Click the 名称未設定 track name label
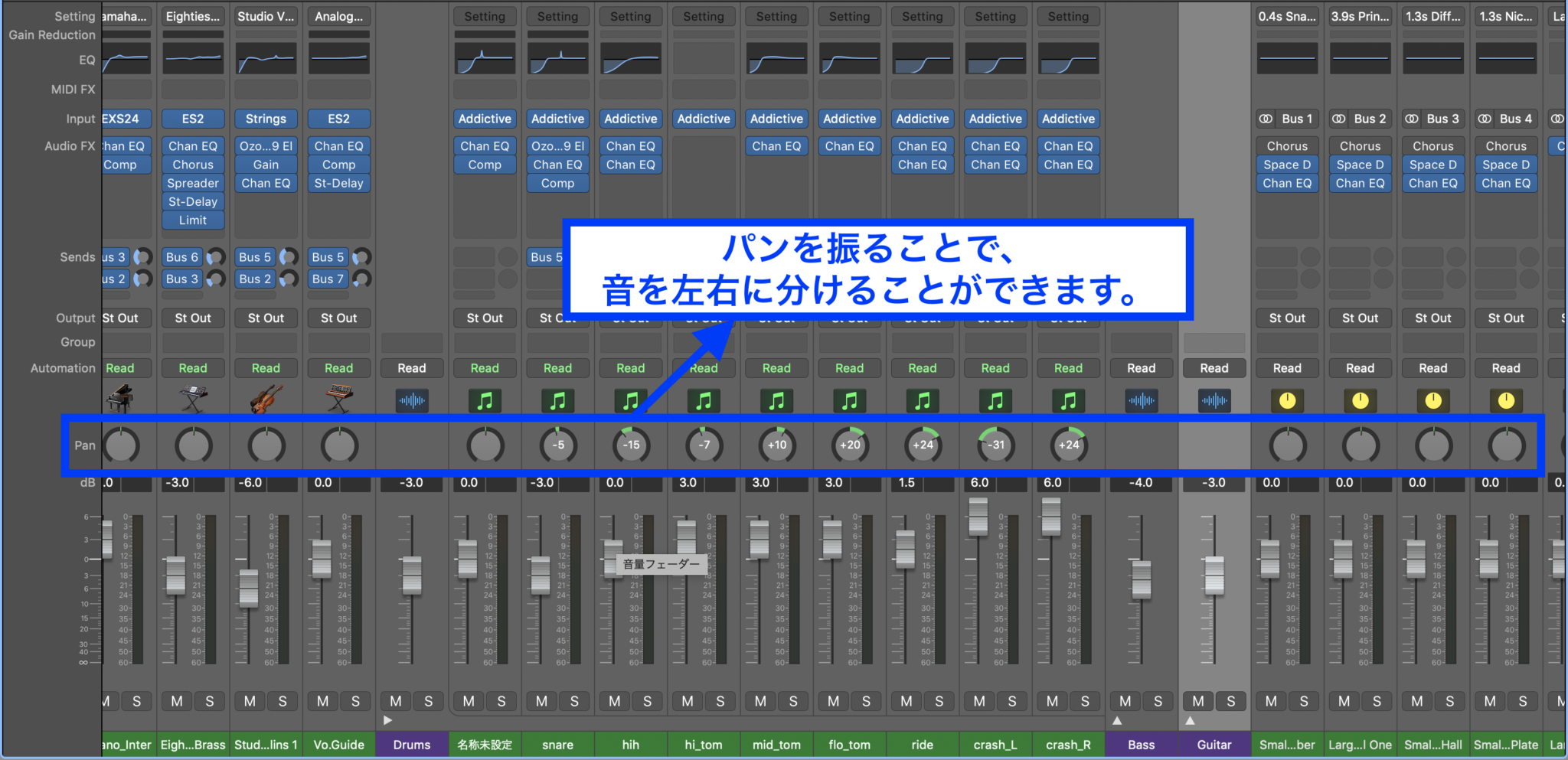 point(485,744)
